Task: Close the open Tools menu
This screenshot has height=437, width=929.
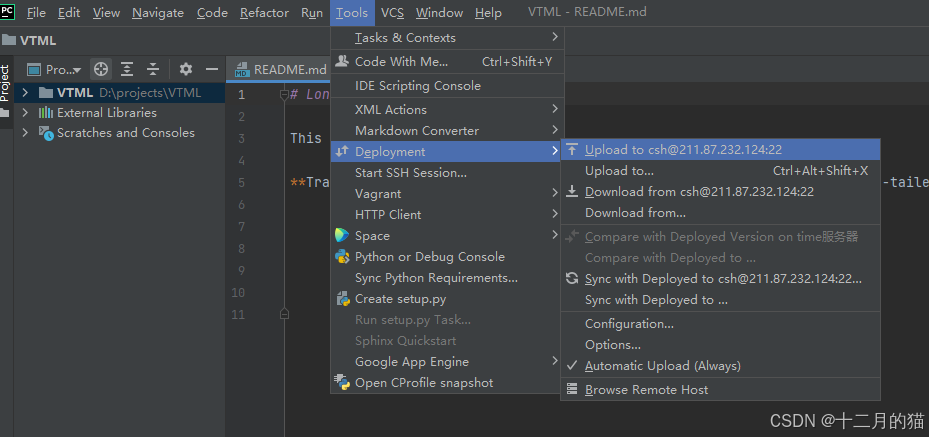Action: coord(352,12)
